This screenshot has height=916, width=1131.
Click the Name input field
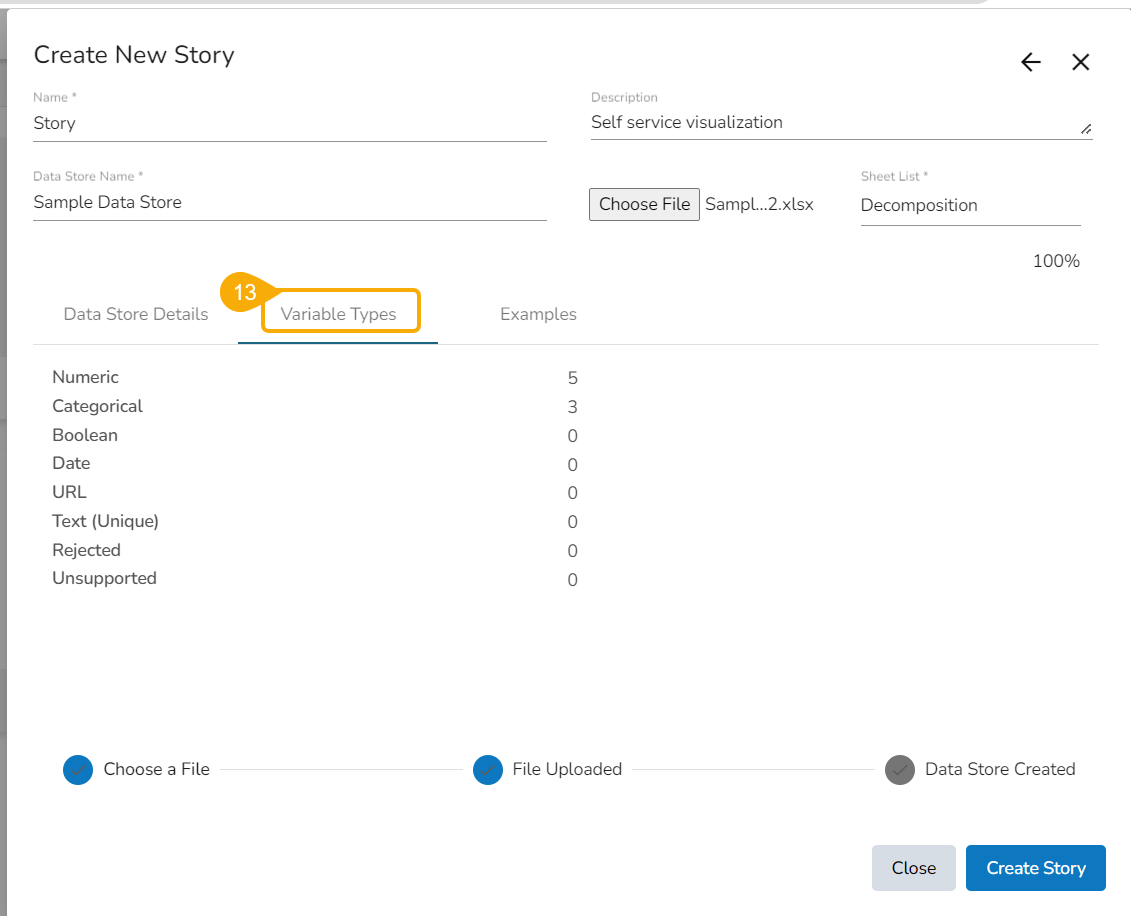tap(290, 122)
